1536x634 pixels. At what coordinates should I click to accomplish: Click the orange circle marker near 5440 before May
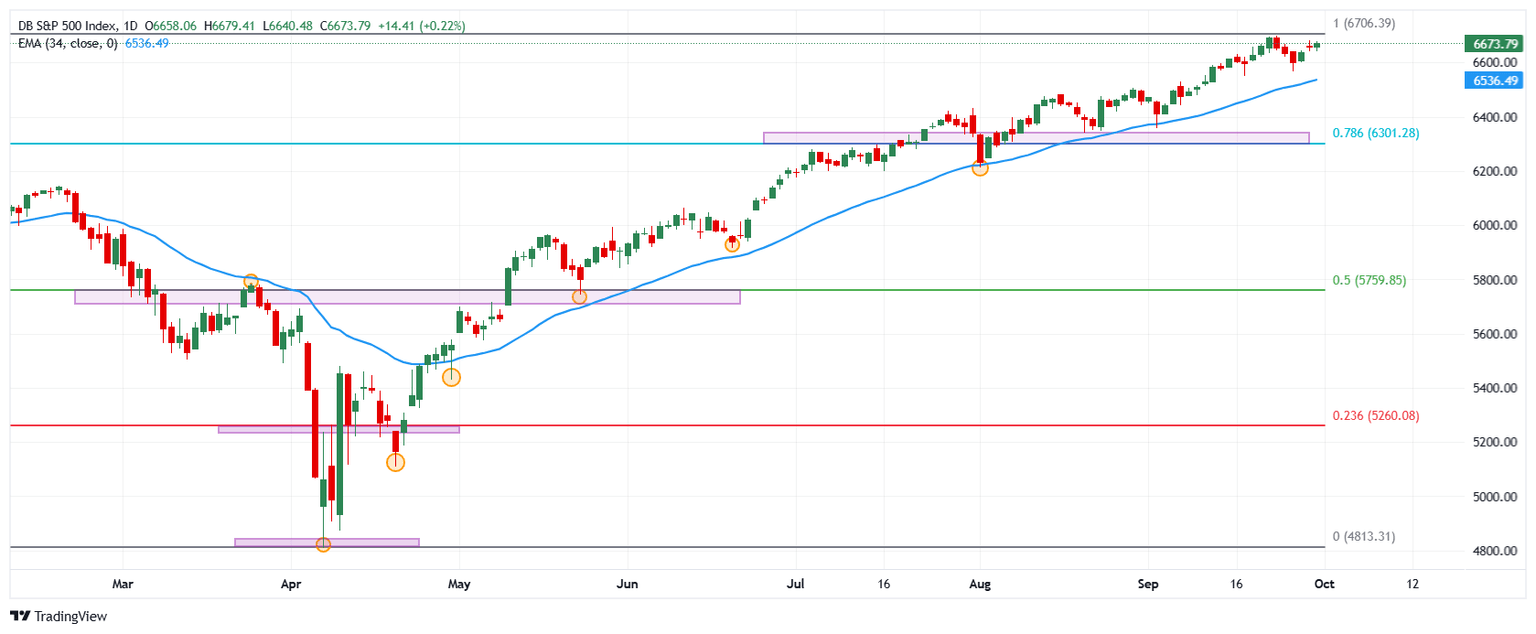tap(451, 377)
